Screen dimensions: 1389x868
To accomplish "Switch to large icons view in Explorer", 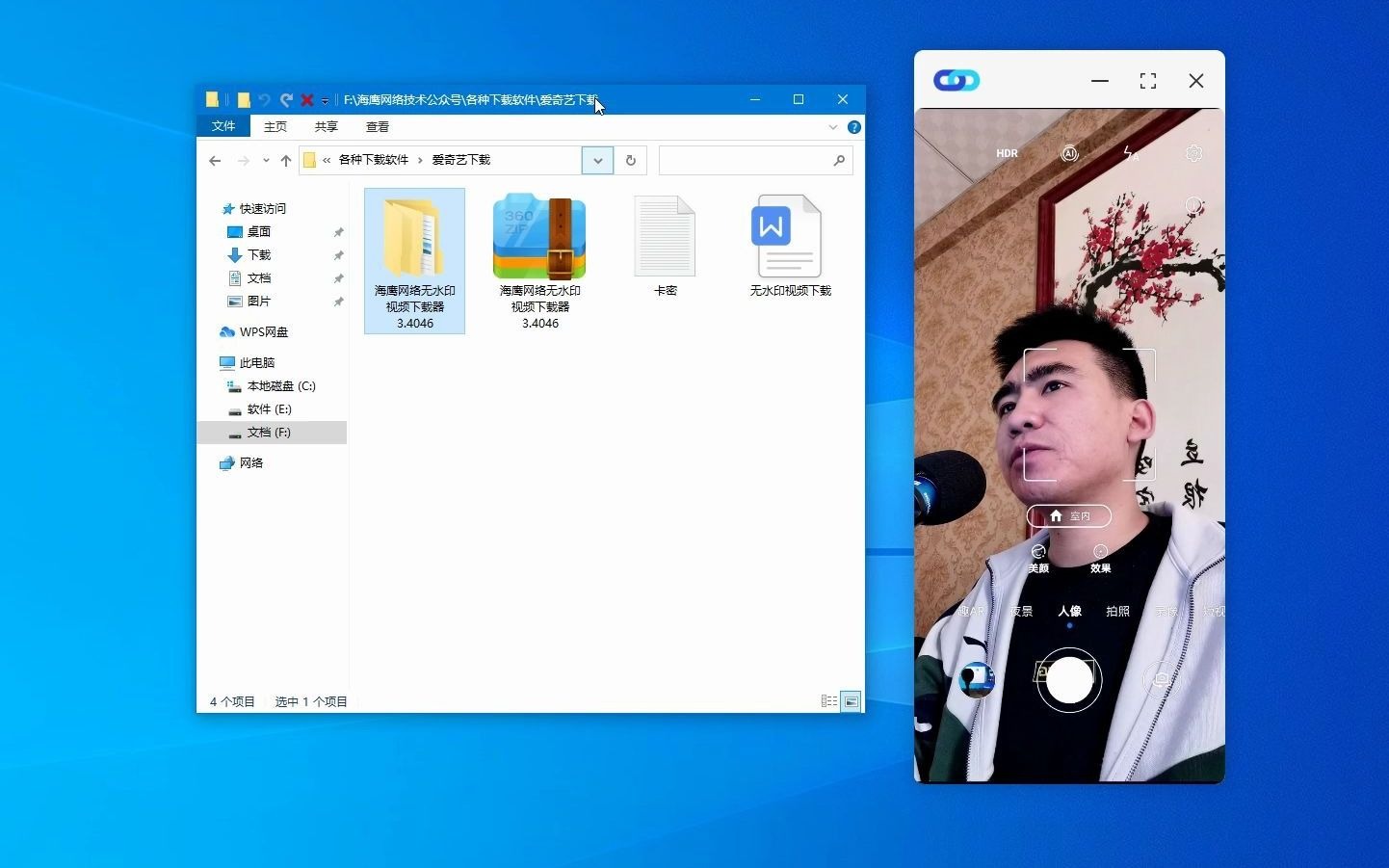I will pos(852,700).
